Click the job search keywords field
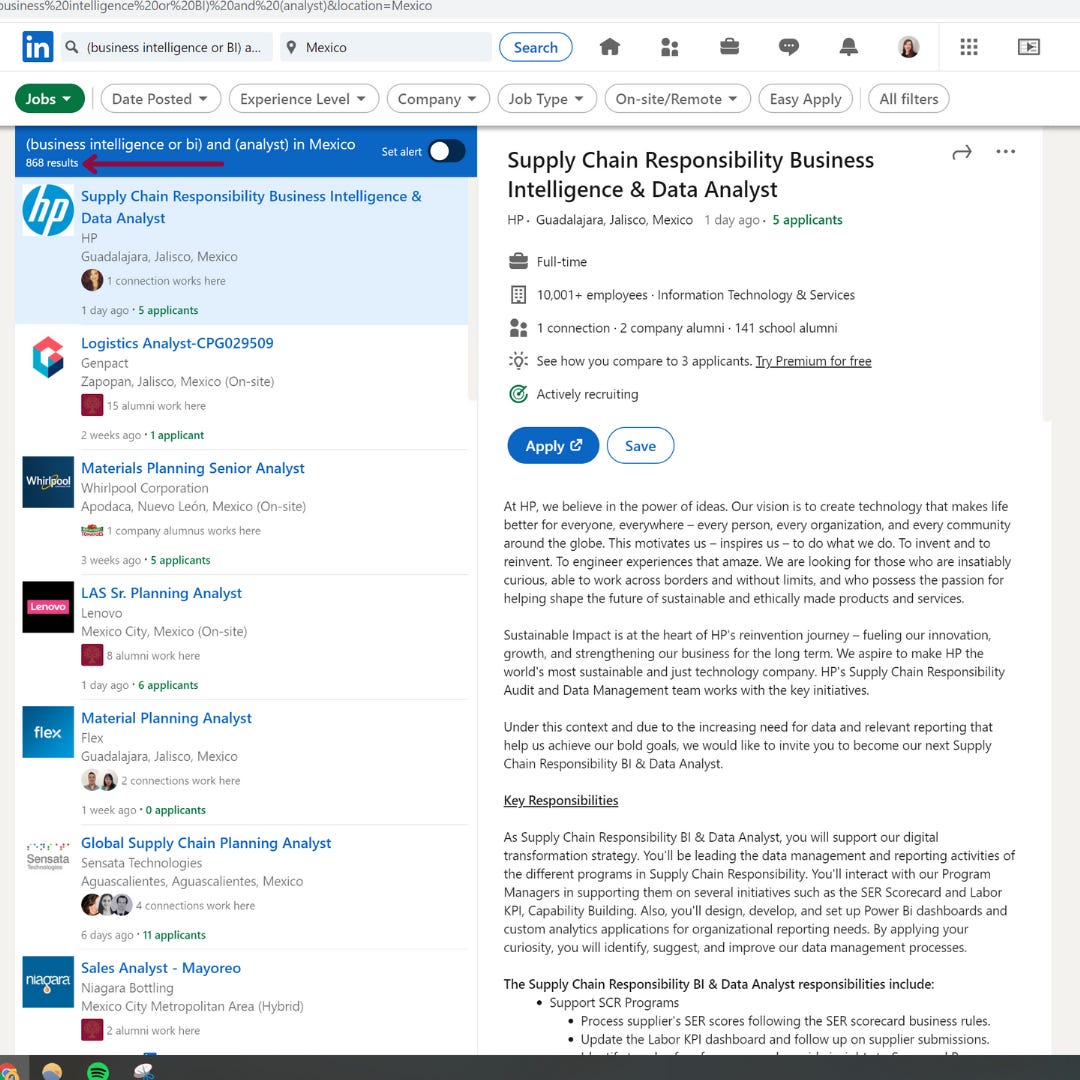 point(167,47)
